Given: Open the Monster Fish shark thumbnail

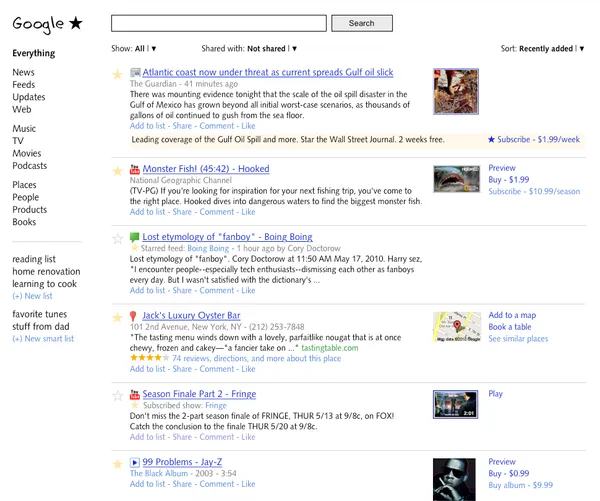Looking at the screenshot, I should pos(457,179).
